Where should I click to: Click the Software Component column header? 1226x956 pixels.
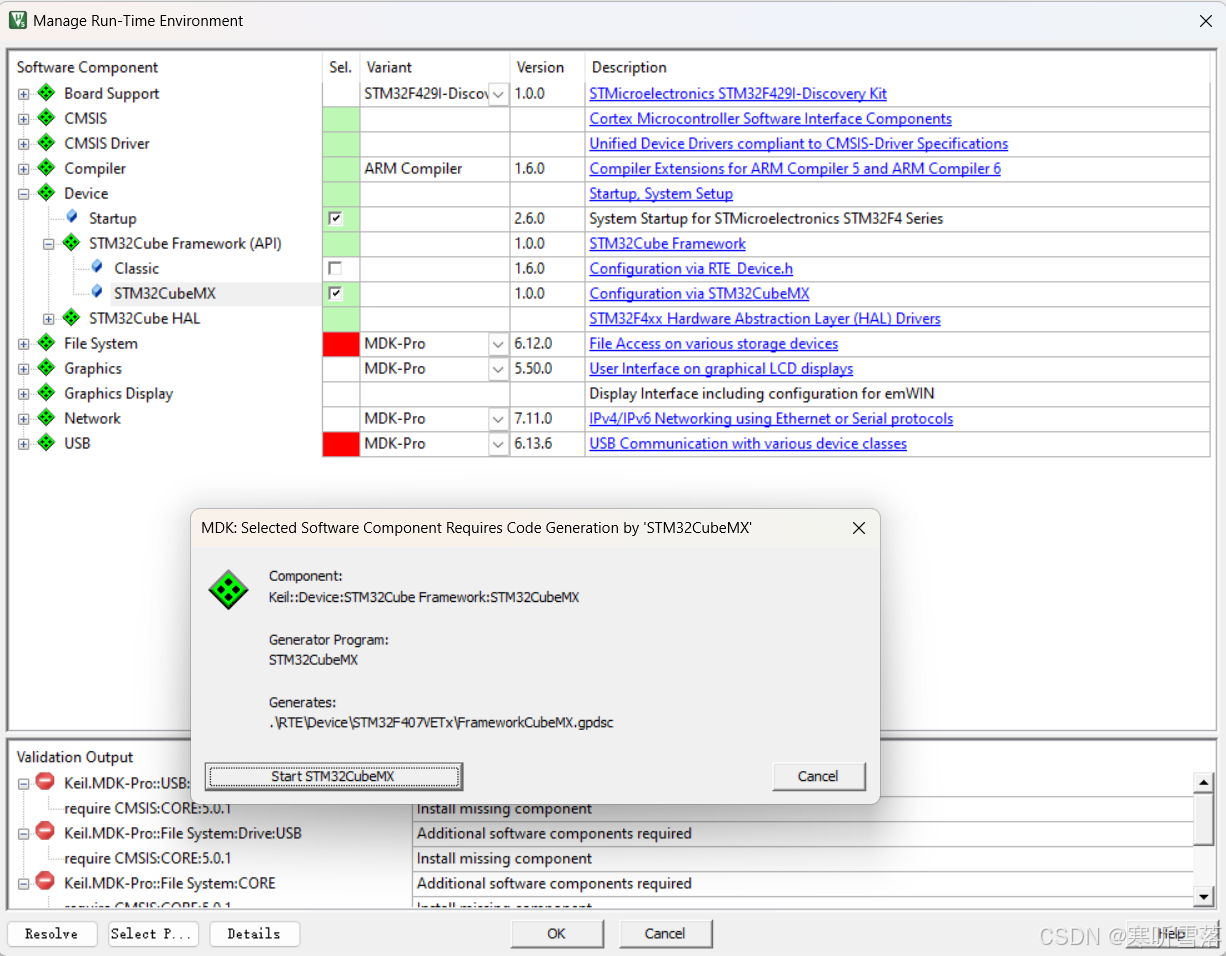point(87,67)
